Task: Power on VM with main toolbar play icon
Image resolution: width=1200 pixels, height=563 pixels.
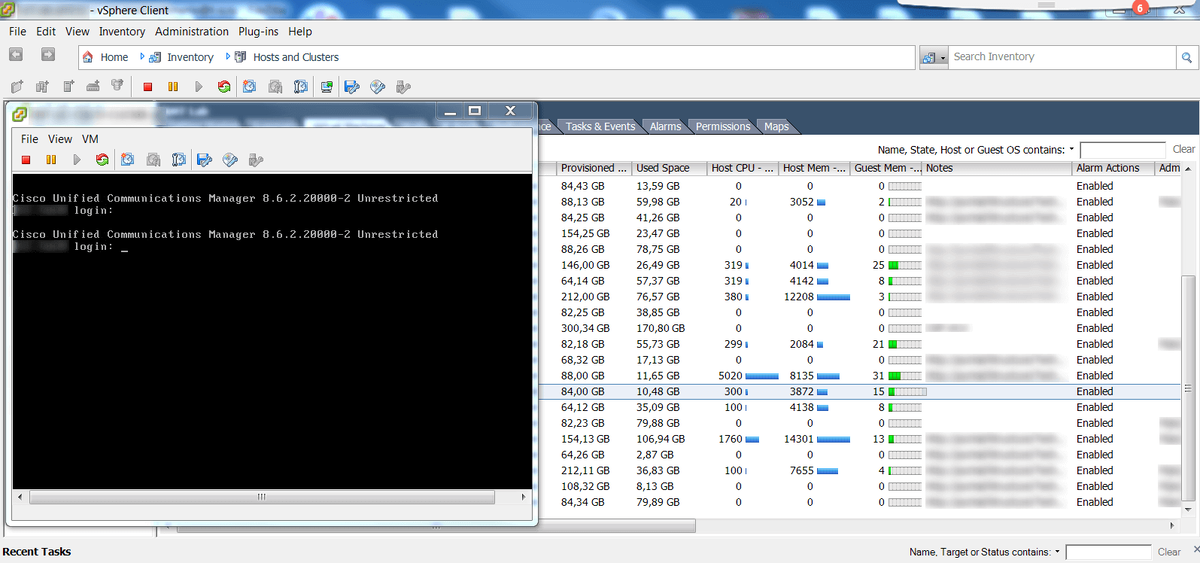Action: [x=199, y=87]
